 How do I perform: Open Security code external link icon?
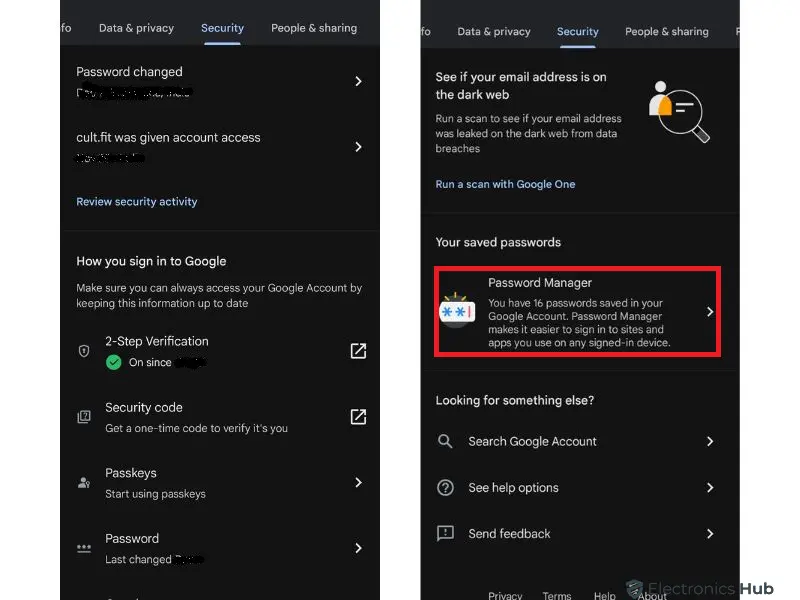tap(358, 417)
